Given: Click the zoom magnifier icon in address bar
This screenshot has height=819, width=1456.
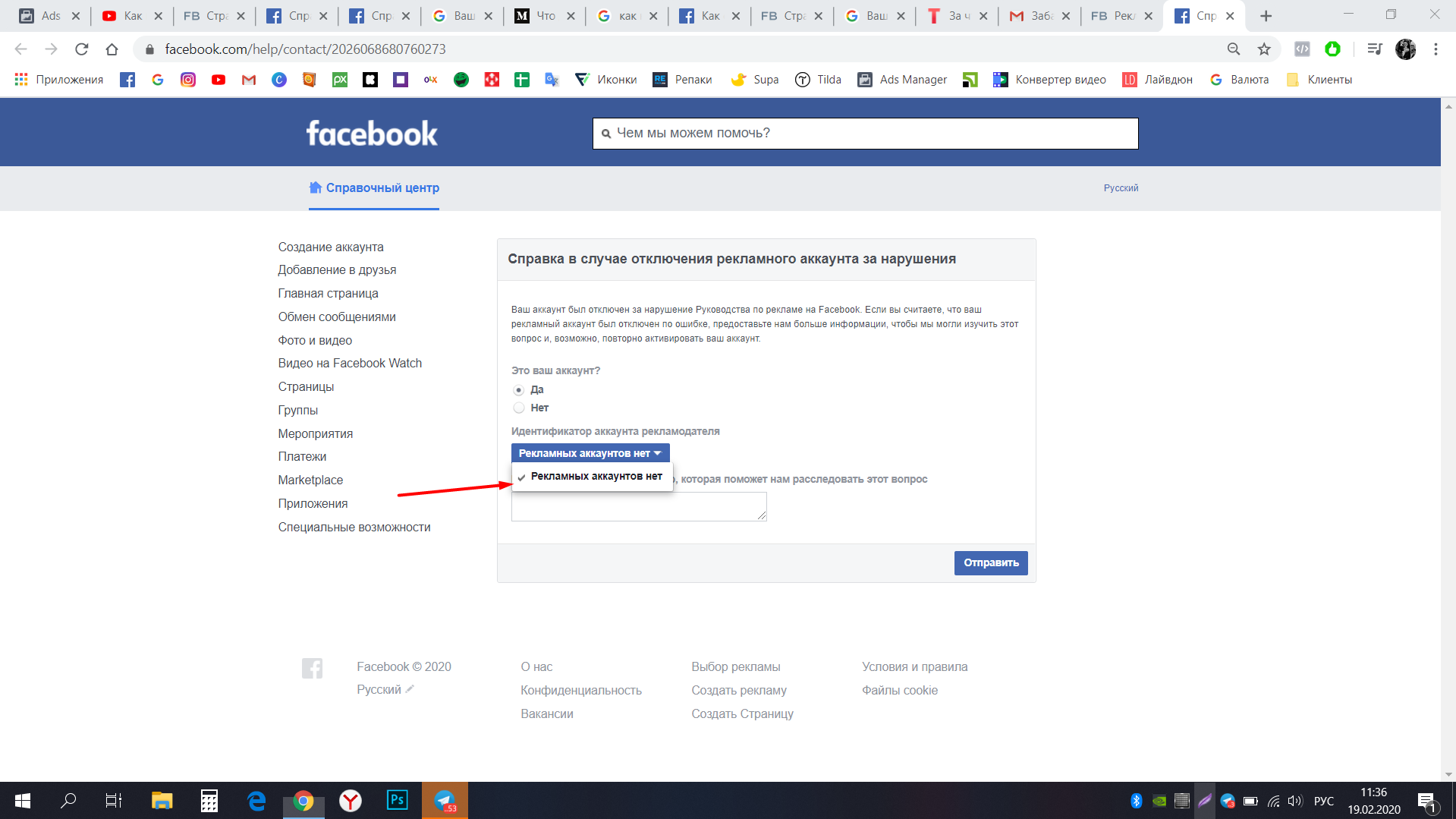Looking at the screenshot, I should (1234, 49).
